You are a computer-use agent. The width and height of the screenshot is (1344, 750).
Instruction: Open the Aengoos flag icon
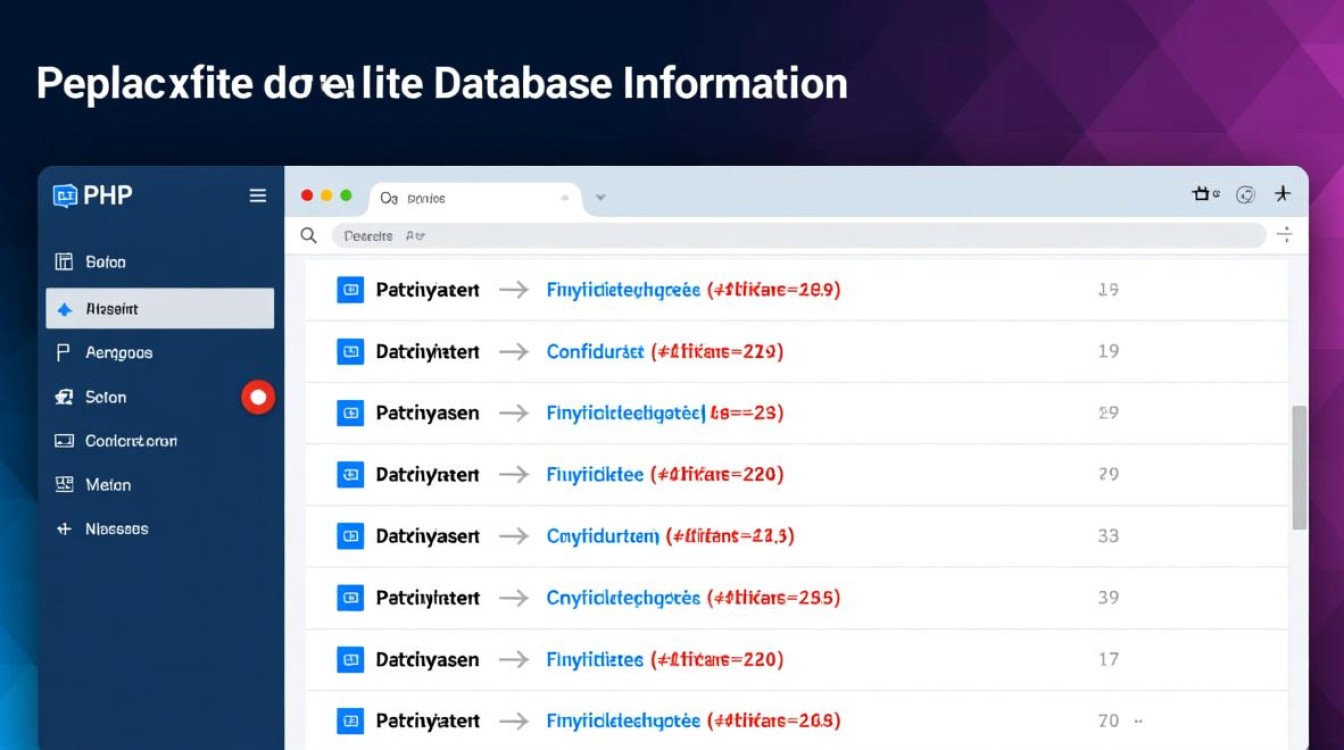pyautogui.click(x=62, y=352)
